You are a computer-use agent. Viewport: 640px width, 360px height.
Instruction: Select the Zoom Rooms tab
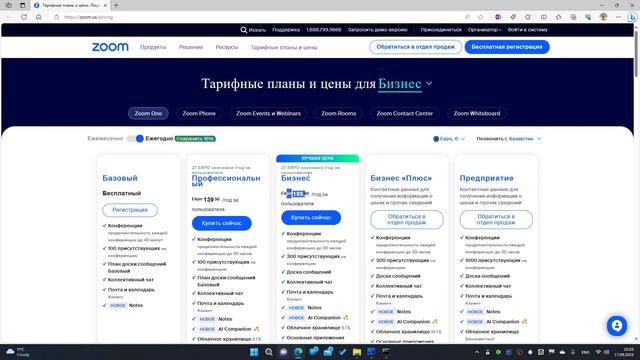point(338,113)
